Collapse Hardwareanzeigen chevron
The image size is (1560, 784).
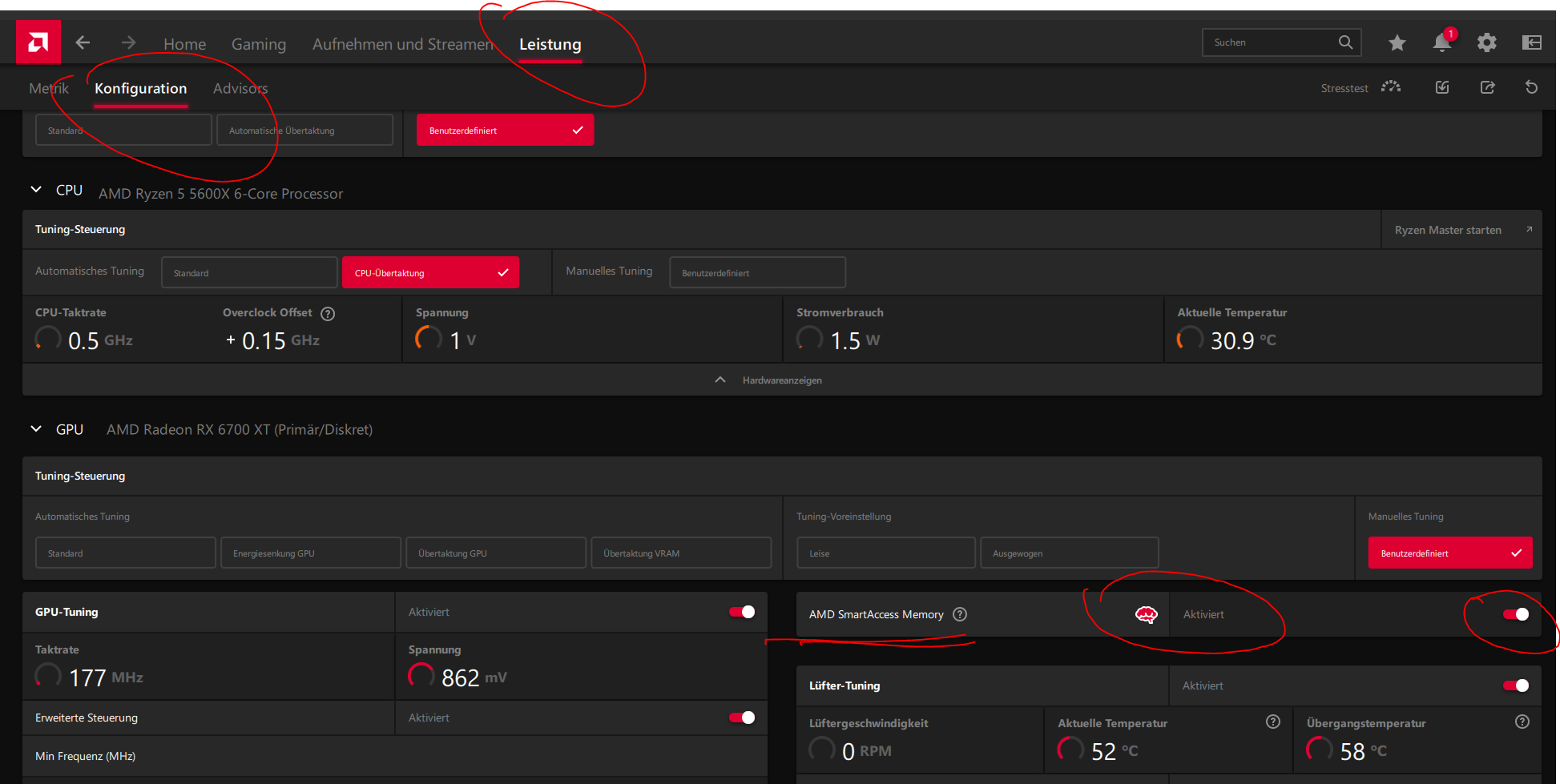point(720,380)
